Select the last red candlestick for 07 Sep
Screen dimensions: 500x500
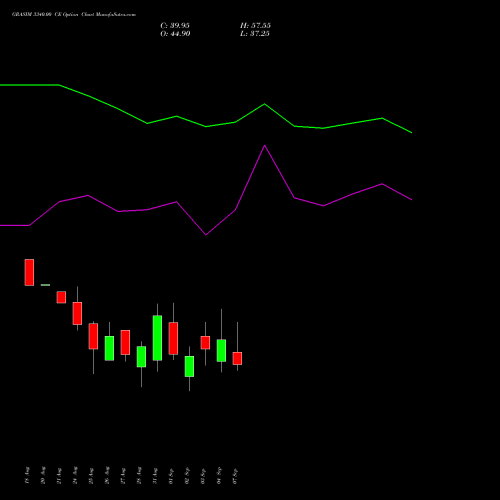point(237,358)
